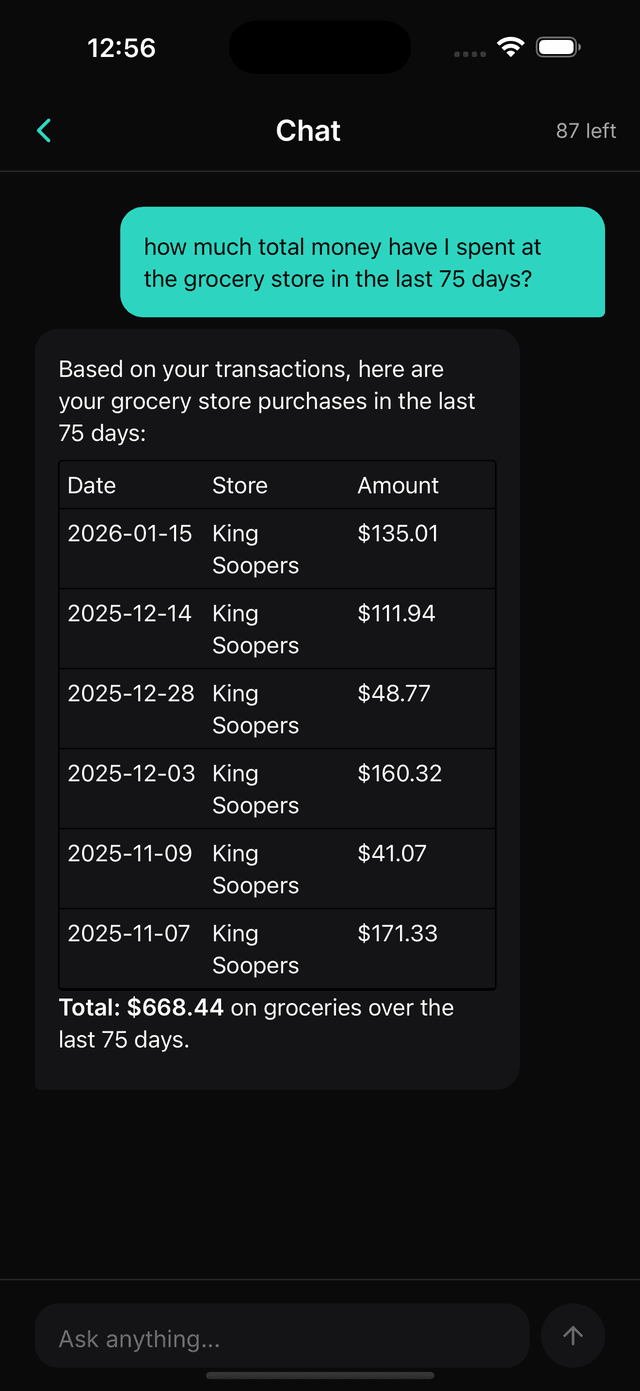Click the Ask anything input field

click(x=281, y=1338)
